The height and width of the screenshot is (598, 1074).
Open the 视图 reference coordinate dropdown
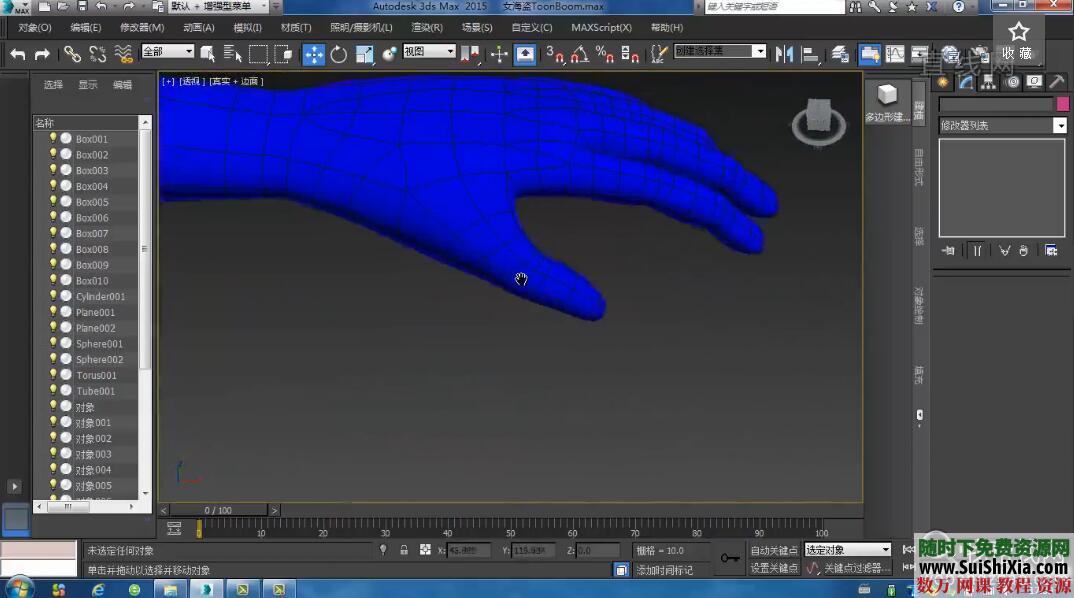pos(429,51)
